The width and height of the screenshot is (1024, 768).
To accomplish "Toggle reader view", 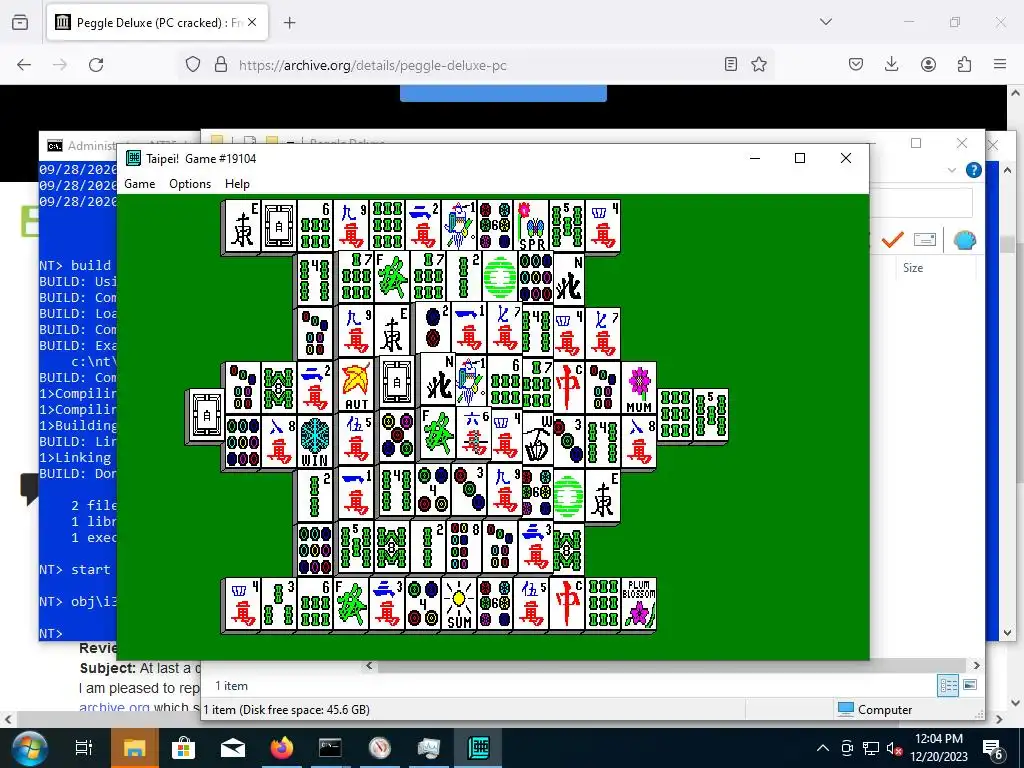I will click(x=731, y=64).
